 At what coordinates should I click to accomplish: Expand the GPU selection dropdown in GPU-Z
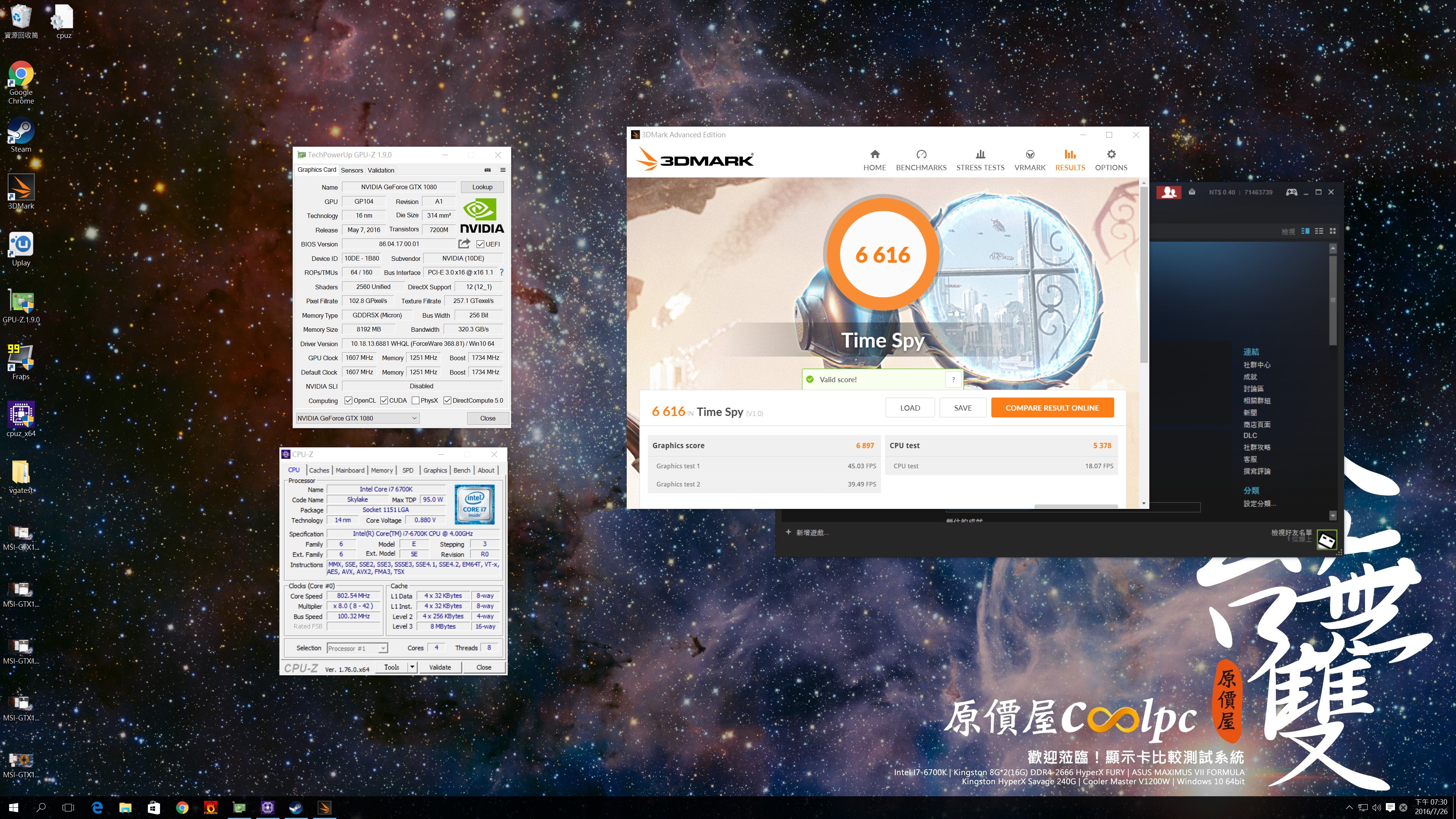point(357,418)
